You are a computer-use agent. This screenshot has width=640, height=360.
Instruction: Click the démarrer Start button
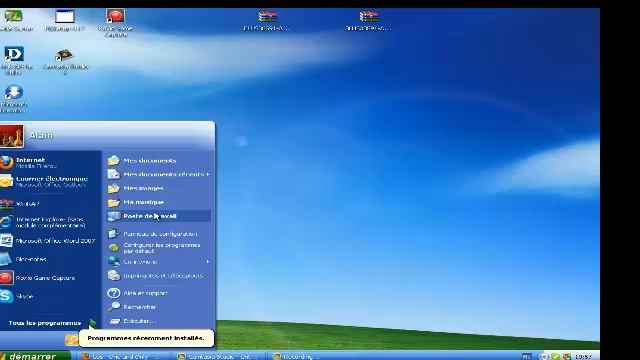tap(35, 356)
